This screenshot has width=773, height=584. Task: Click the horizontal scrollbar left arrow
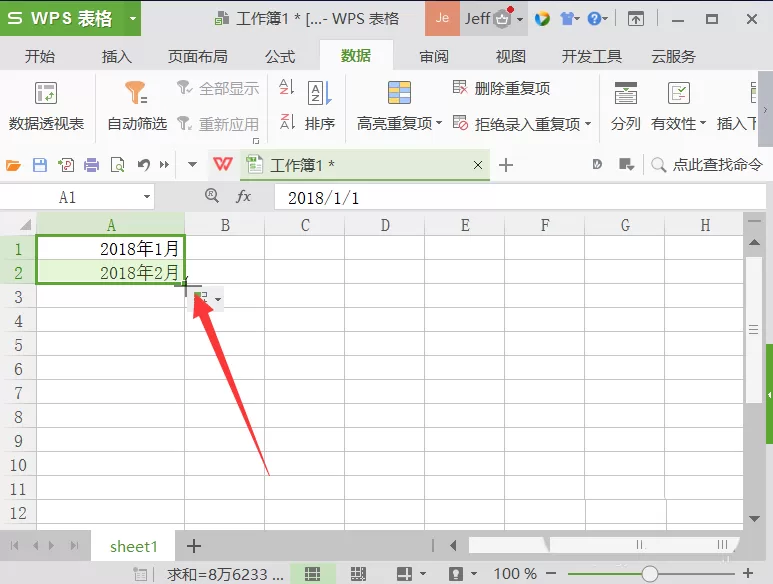pyautogui.click(x=453, y=546)
